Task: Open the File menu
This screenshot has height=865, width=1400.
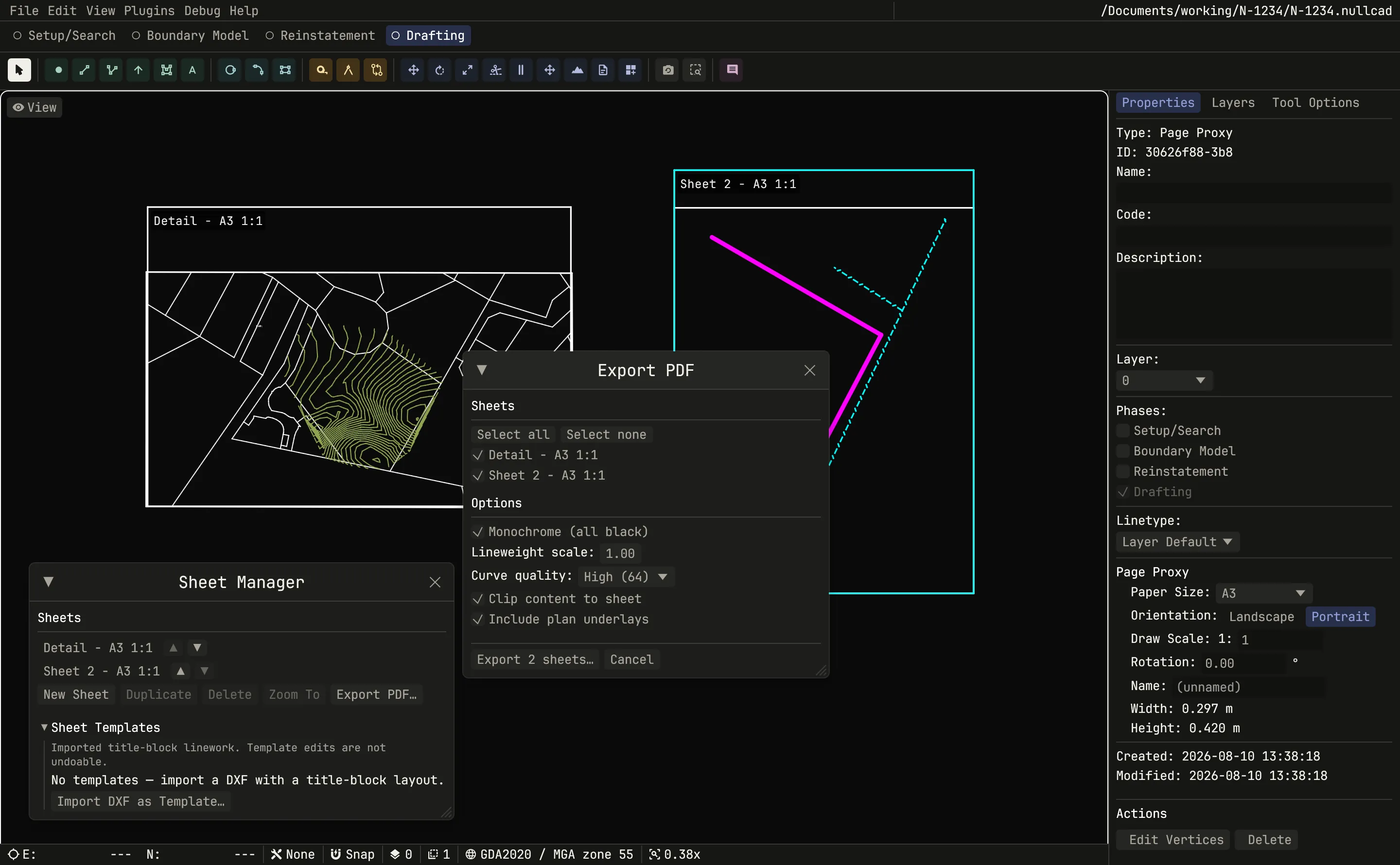Action: click(24, 11)
